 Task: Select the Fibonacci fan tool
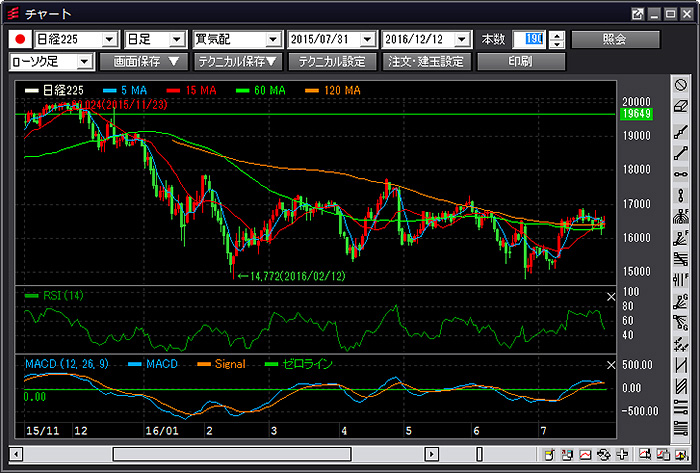tap(681, 238)
